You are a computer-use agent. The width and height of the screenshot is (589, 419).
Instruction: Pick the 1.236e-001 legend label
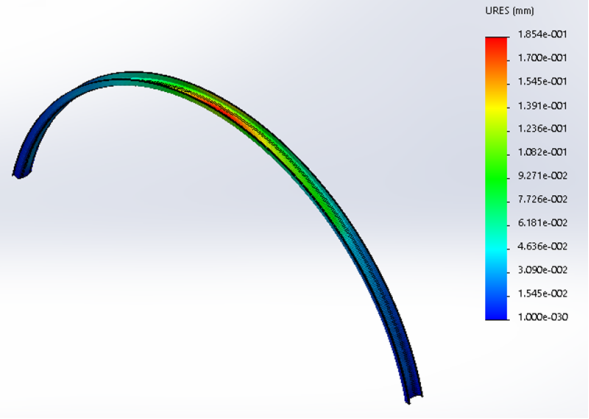coord(542,129)
